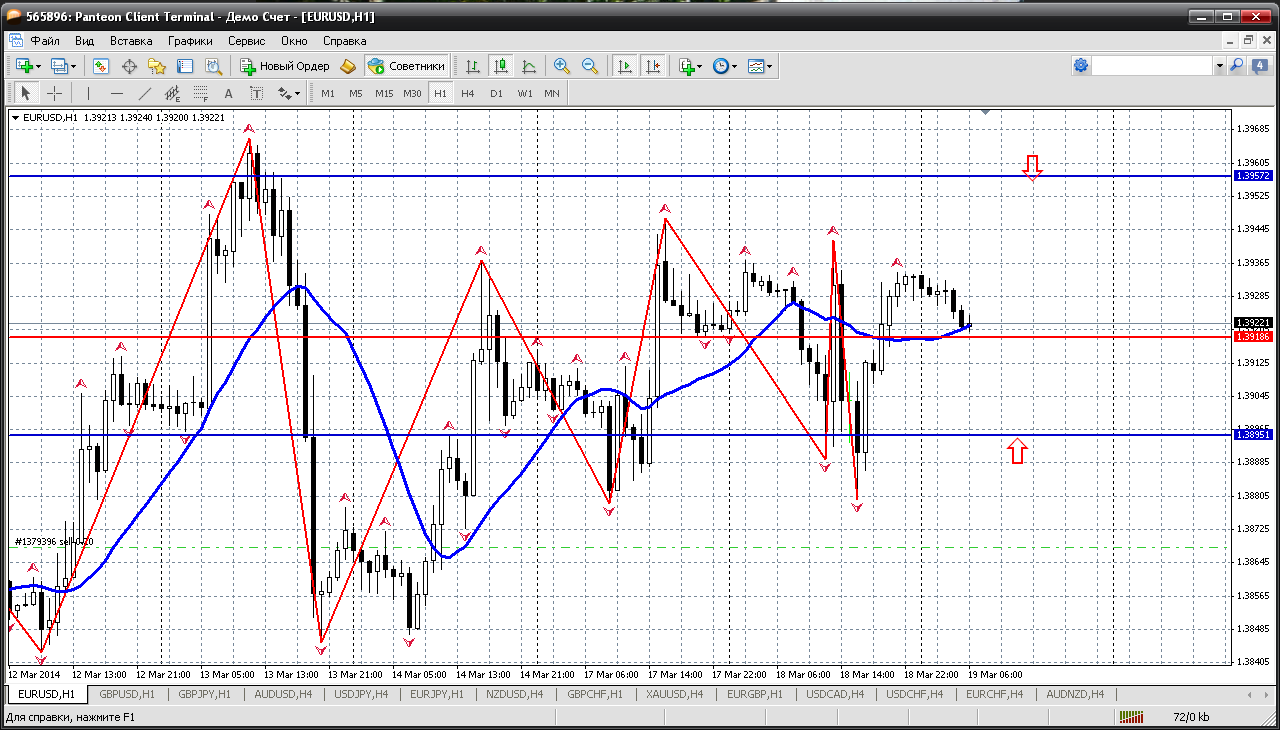
Task: Open the Fibonacci retracement tool
Action: point(200,93)
